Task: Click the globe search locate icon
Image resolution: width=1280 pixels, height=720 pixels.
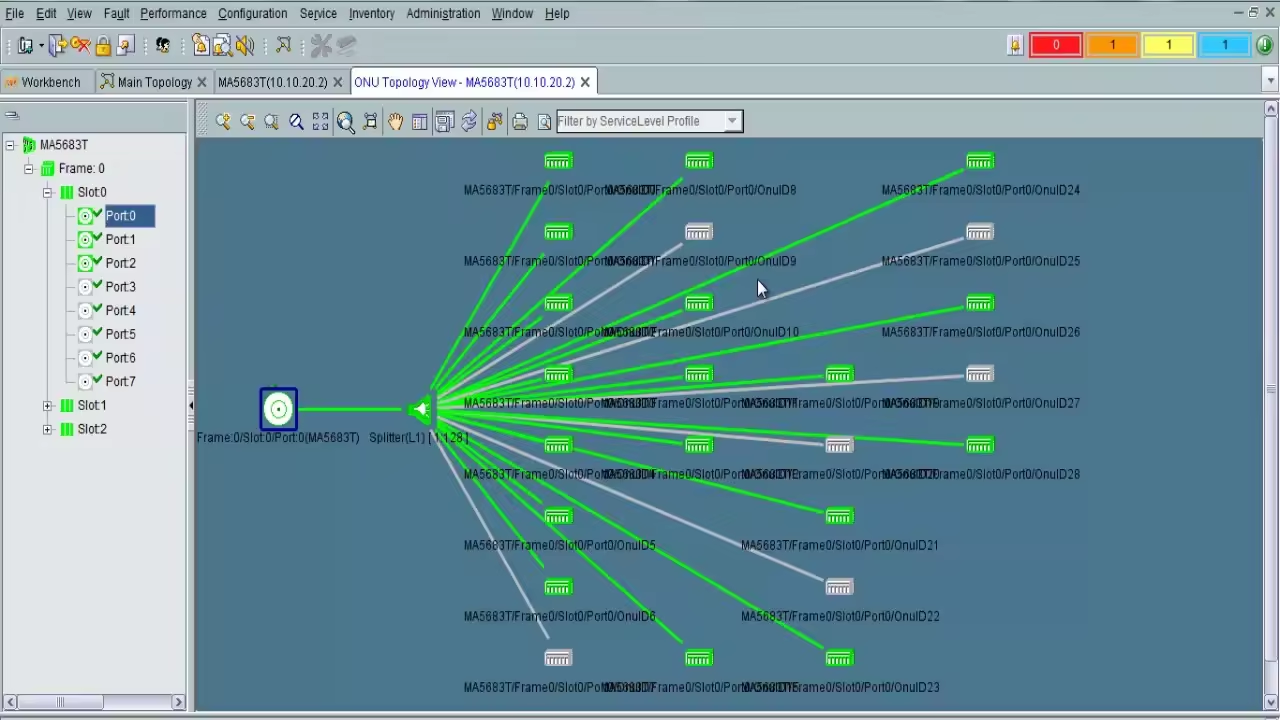Action: [x=345, y=121]
